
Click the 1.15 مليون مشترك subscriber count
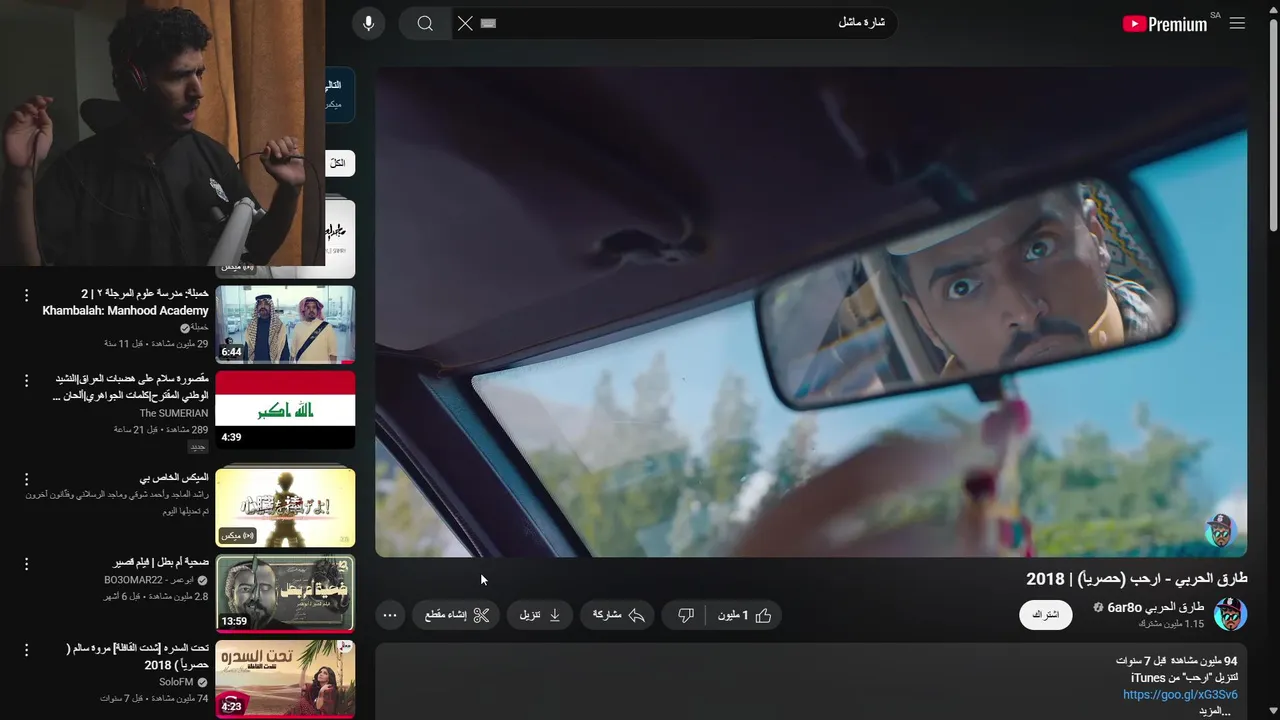click(1171, 624)
